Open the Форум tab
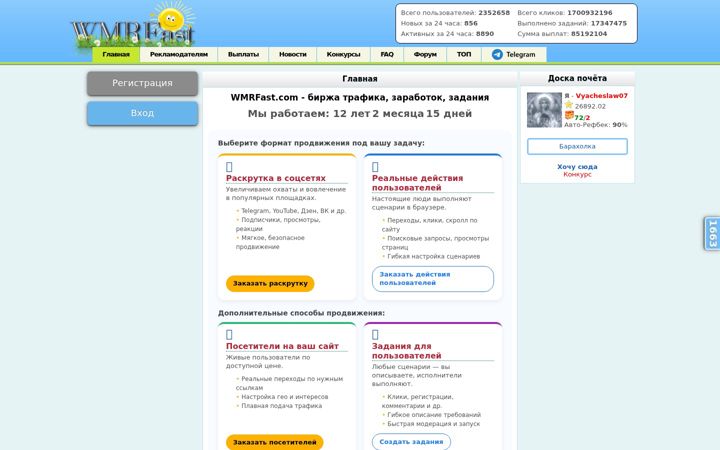This screenshot has height=450, width=720. [425, 54]
